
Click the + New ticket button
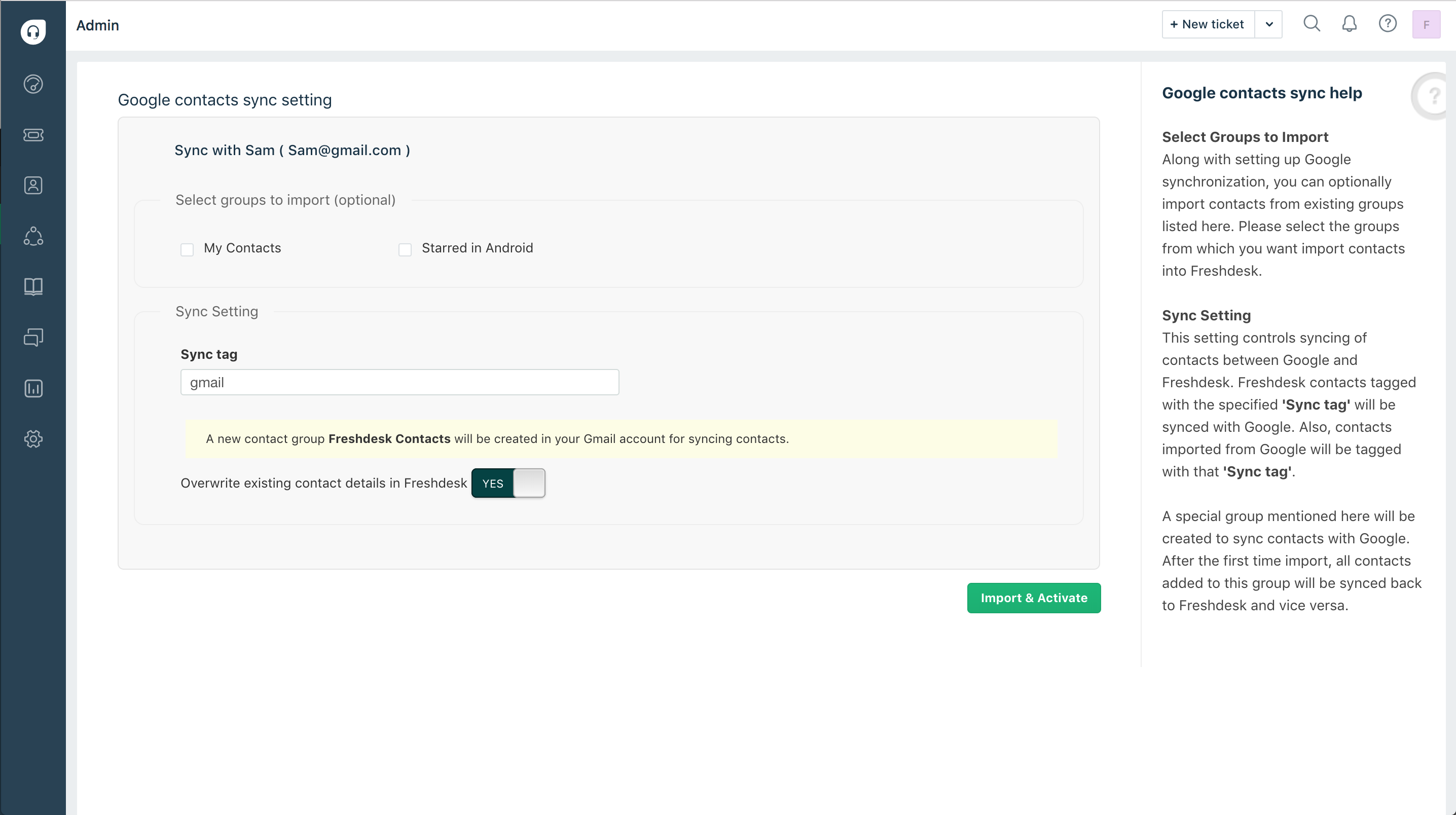(x=1208, y=24)
